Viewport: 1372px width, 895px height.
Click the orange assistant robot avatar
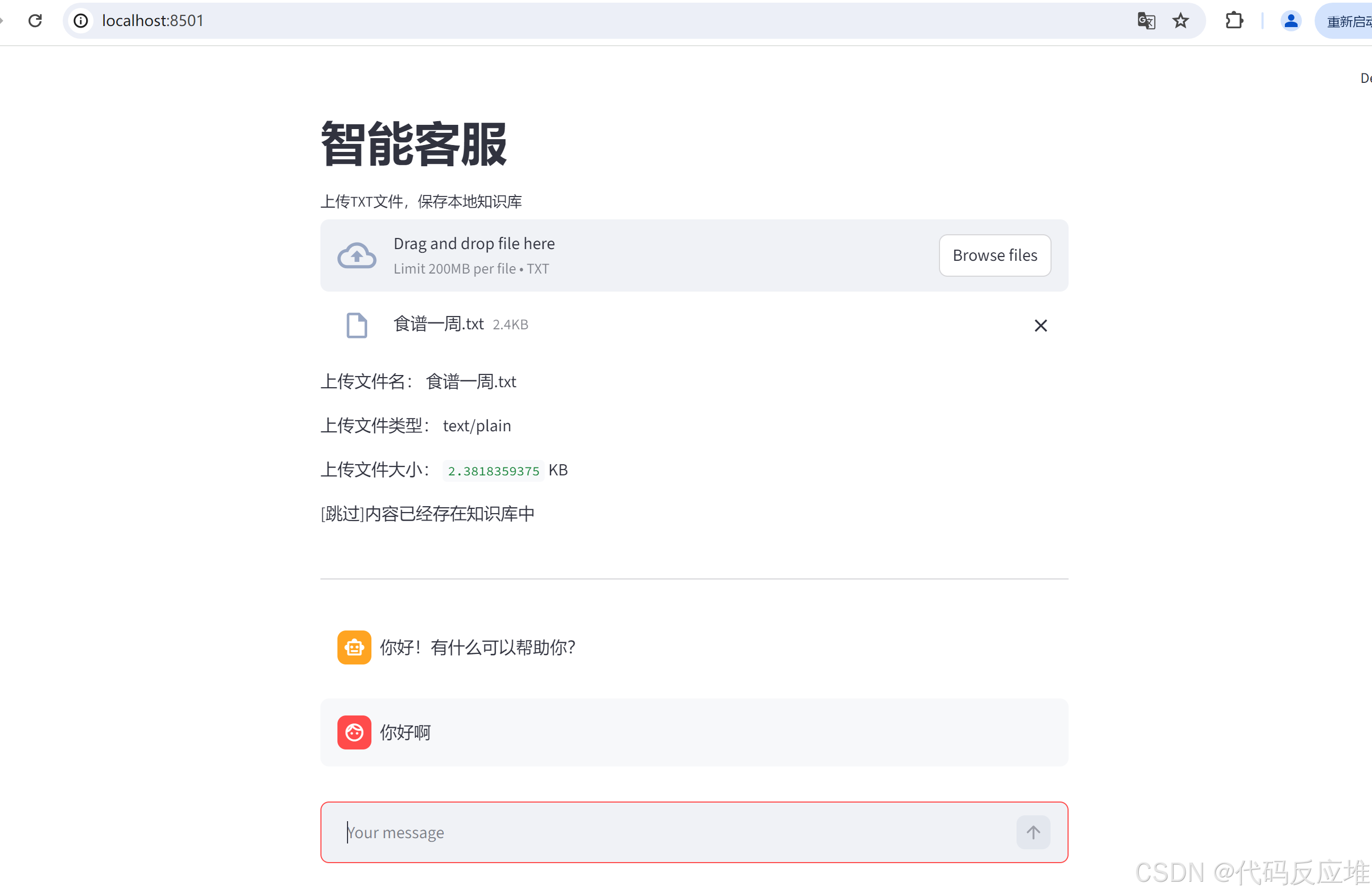pos(354,647)
